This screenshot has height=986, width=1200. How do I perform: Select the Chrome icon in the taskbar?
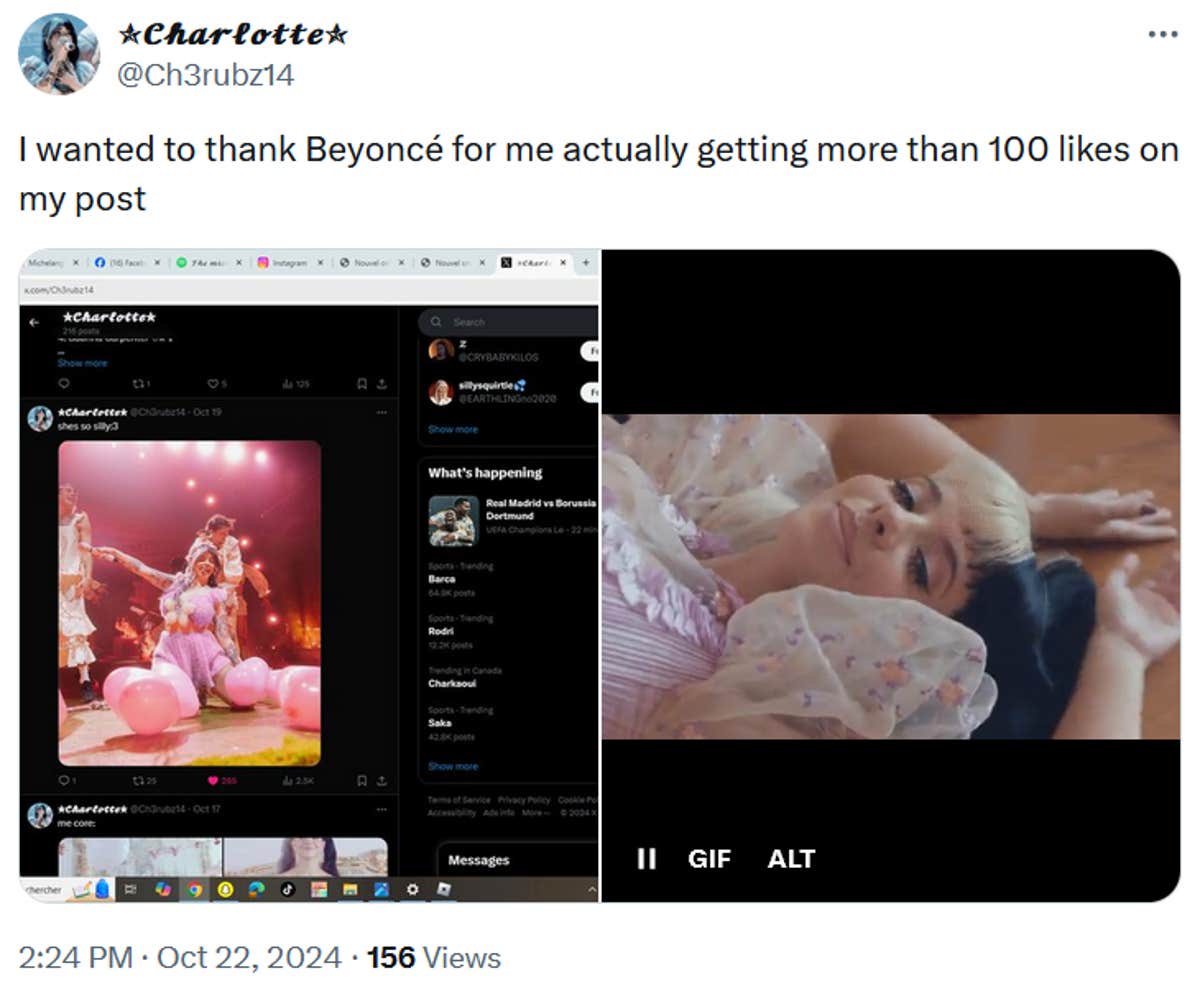(196, 888)
